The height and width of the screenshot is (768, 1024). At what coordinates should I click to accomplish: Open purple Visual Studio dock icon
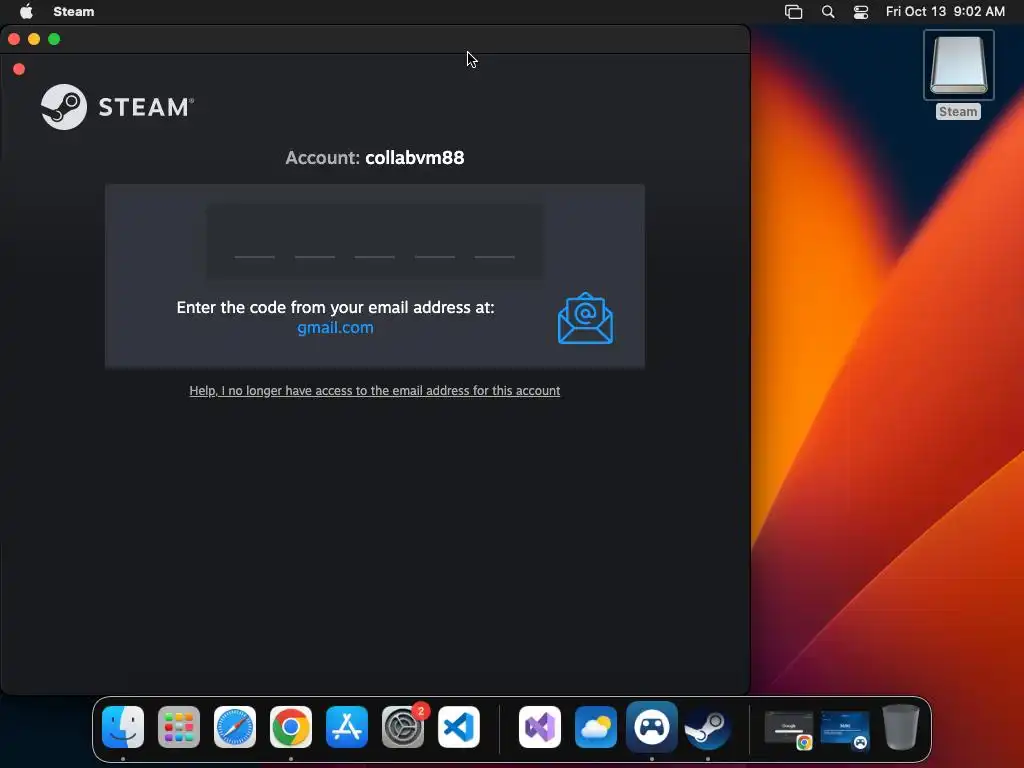coord(539,727)
